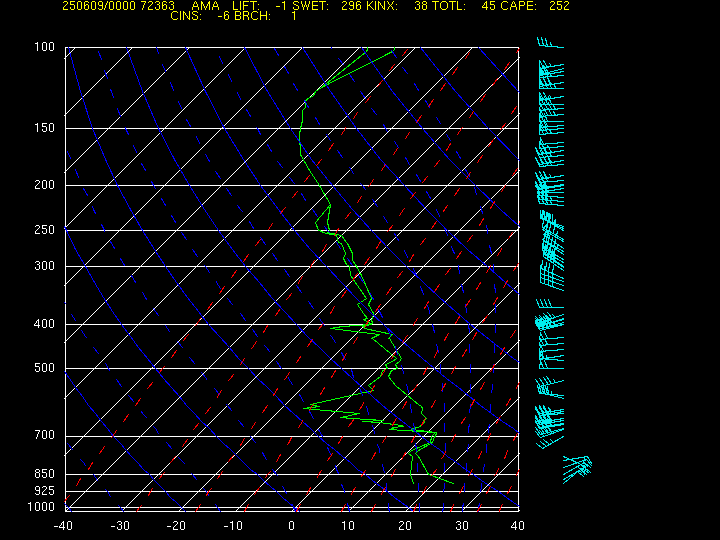This screenshot has height=540, width=720.
Task: Click the 1000 pressure level label
Action: click(x=41, y=507)
